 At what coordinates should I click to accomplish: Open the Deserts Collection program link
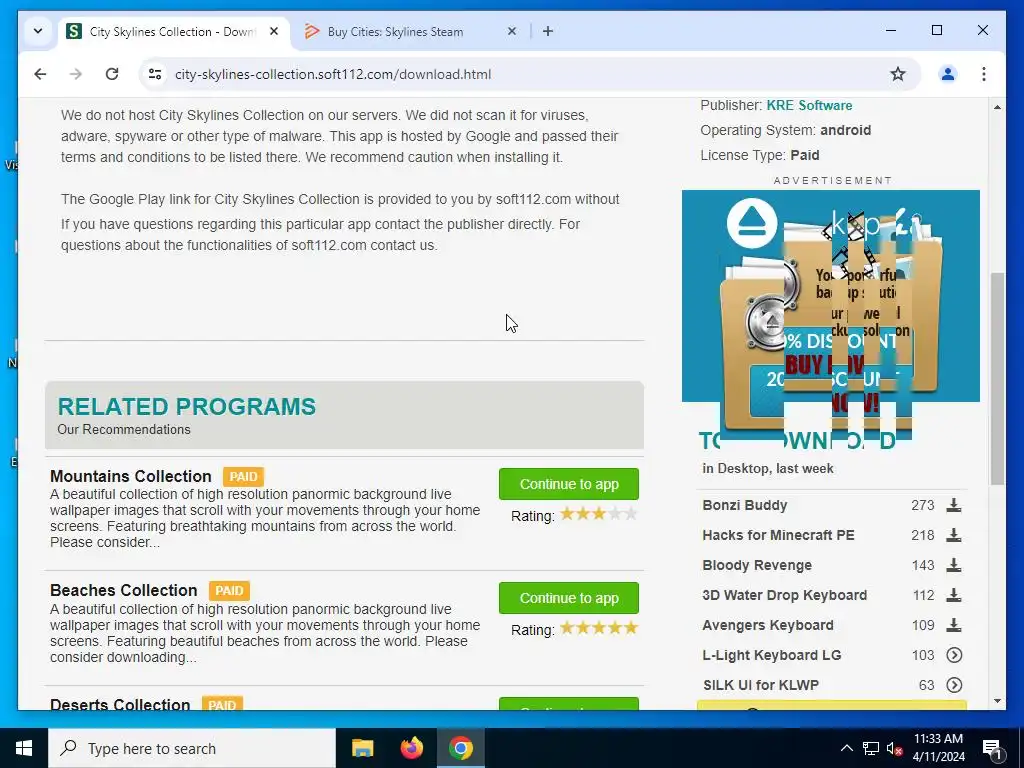(x=120, y=704)
